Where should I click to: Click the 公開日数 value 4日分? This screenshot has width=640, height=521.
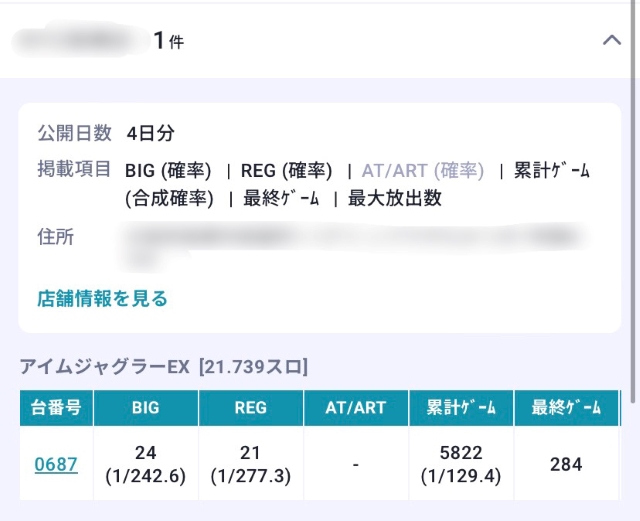151,133
